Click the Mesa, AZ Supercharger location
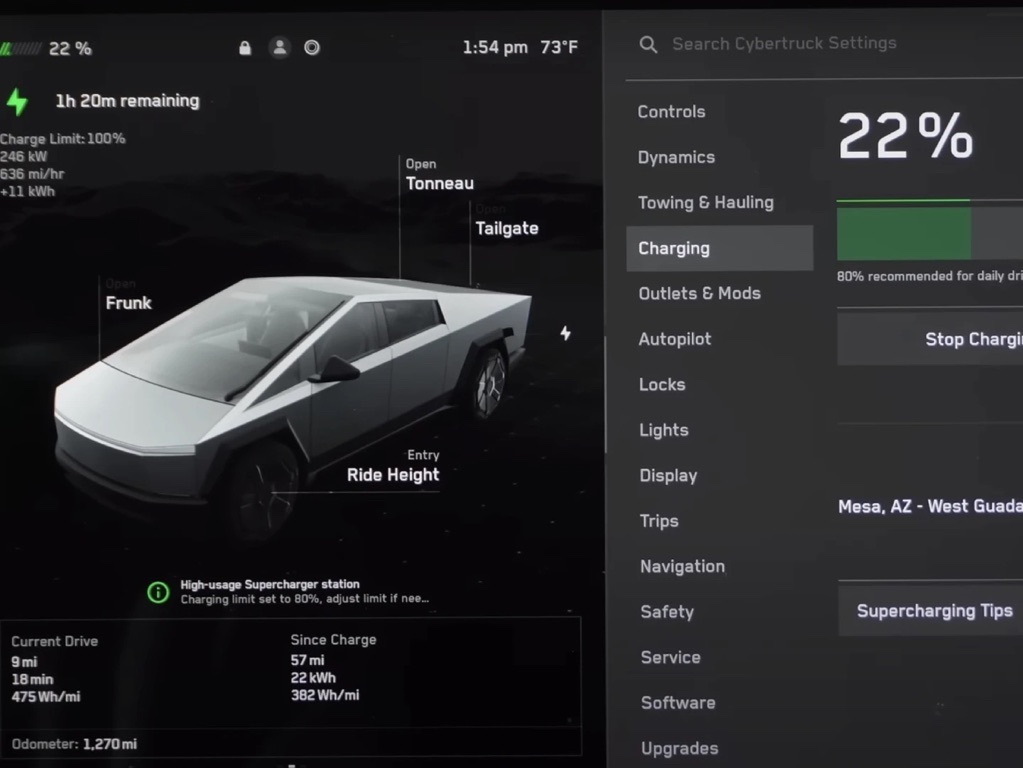 point(928,506)
